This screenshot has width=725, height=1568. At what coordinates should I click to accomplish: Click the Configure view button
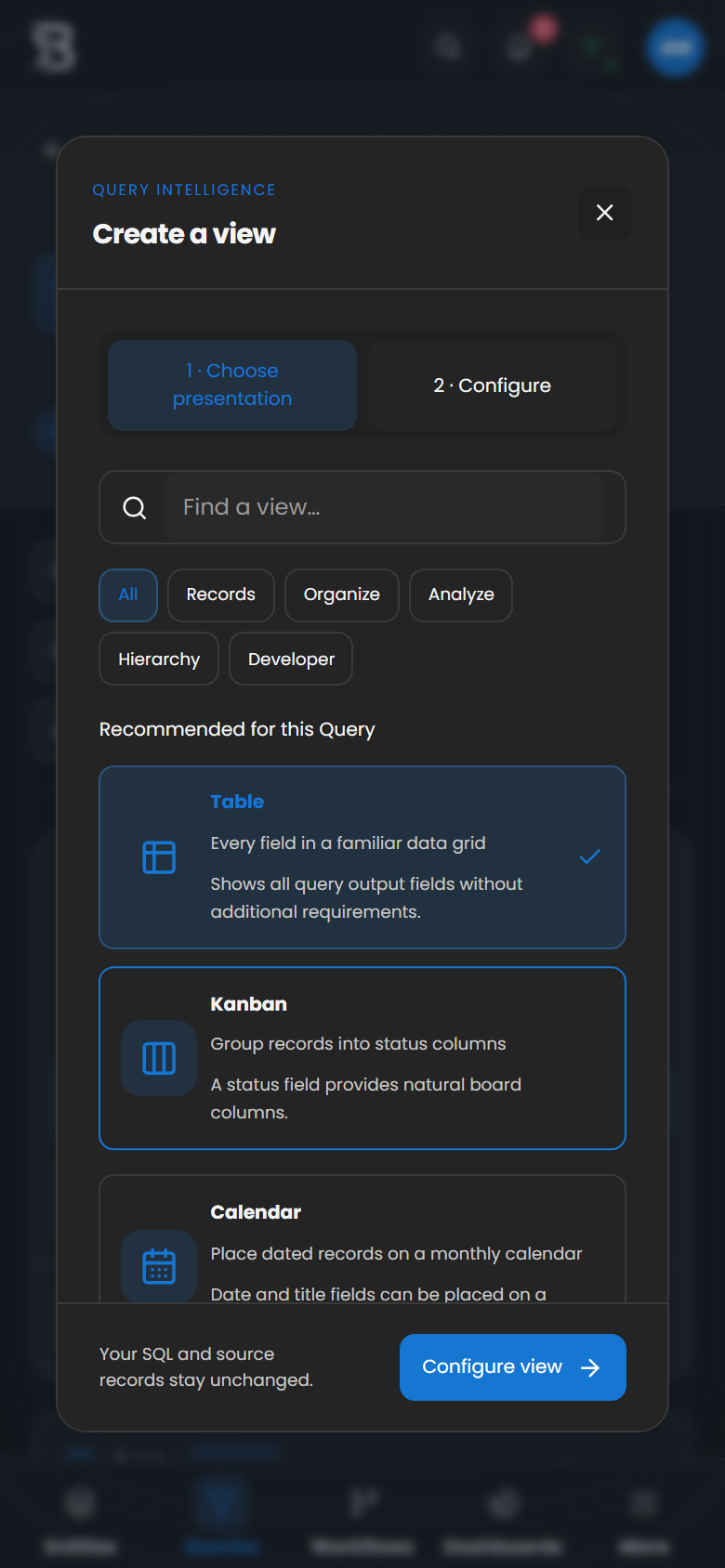(513, 1366)
